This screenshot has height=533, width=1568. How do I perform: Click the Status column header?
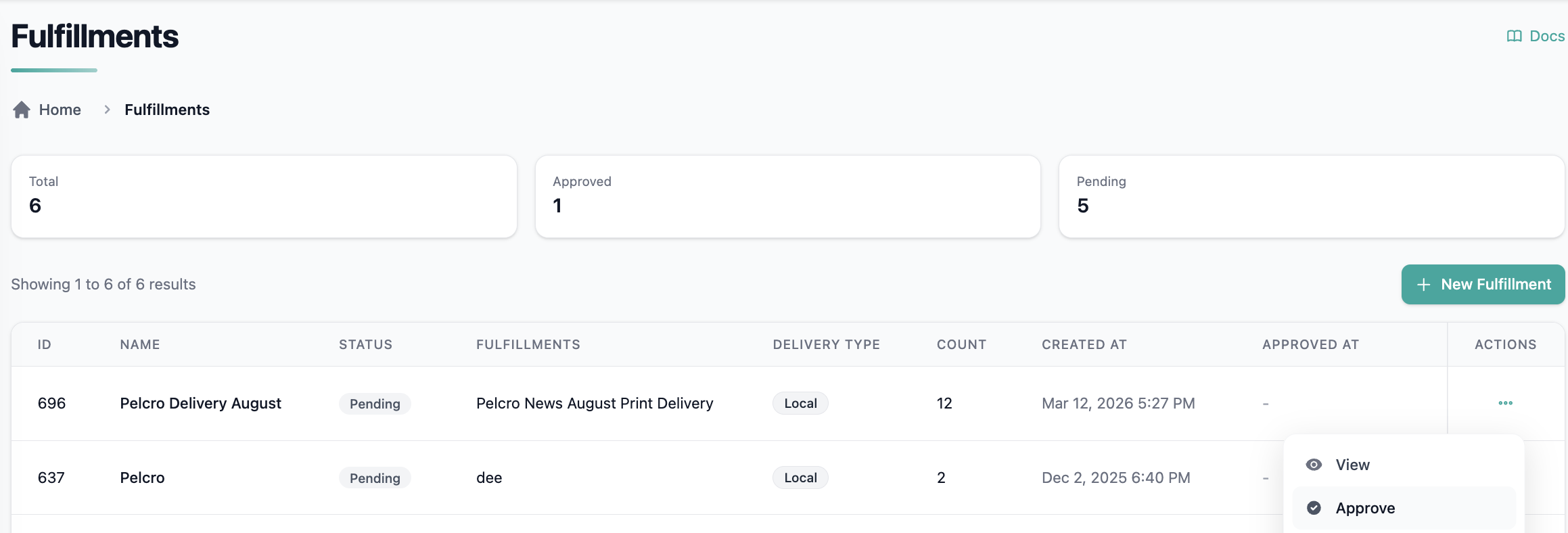point(365,344)
